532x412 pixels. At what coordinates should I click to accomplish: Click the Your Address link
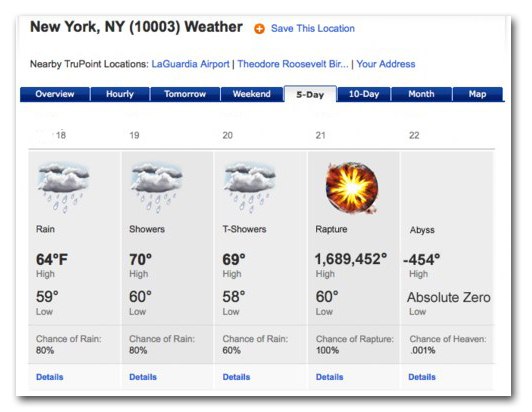point(386,64)
